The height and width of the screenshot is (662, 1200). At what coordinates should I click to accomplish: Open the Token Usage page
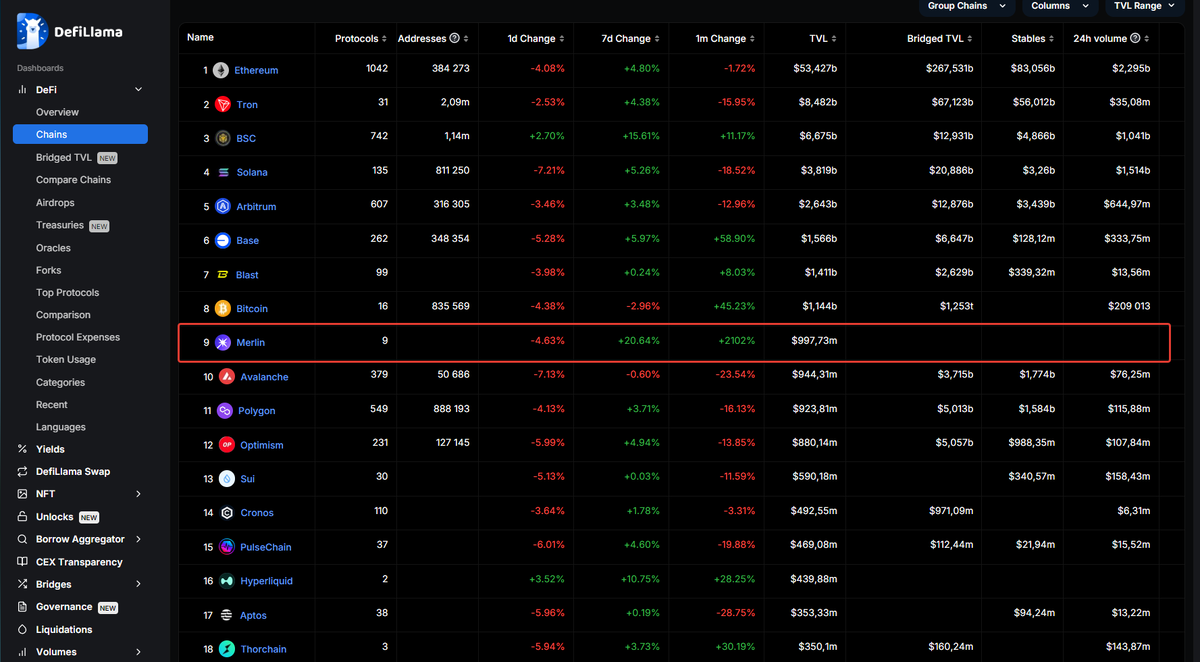click(66, 359)
